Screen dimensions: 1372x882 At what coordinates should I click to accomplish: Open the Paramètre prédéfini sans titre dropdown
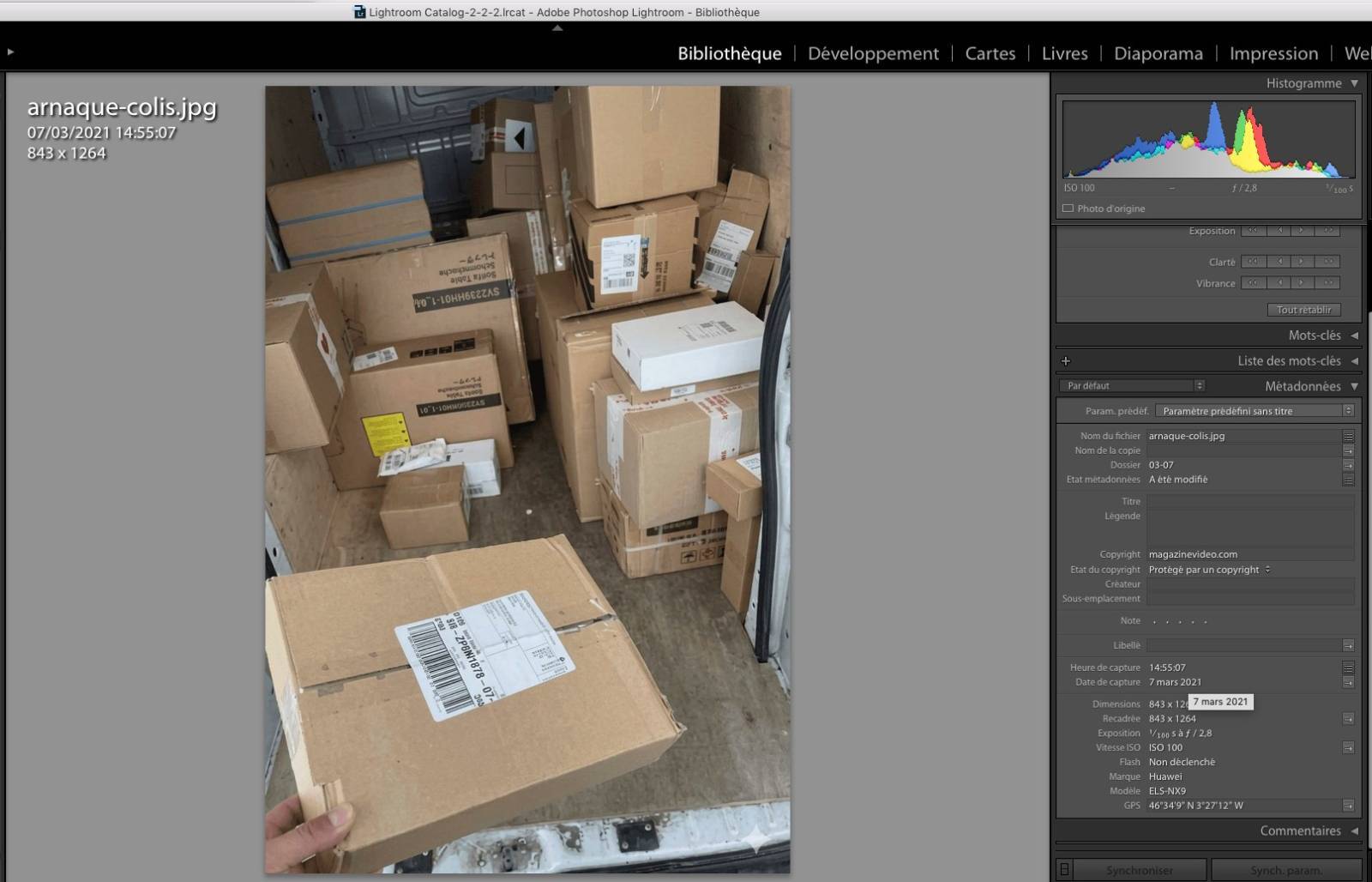point(1254,411)
